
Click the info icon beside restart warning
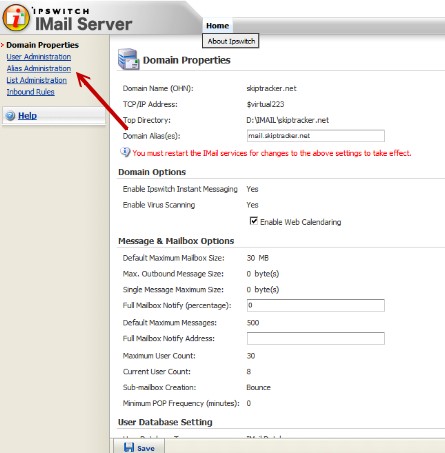[x=125, y=152]
